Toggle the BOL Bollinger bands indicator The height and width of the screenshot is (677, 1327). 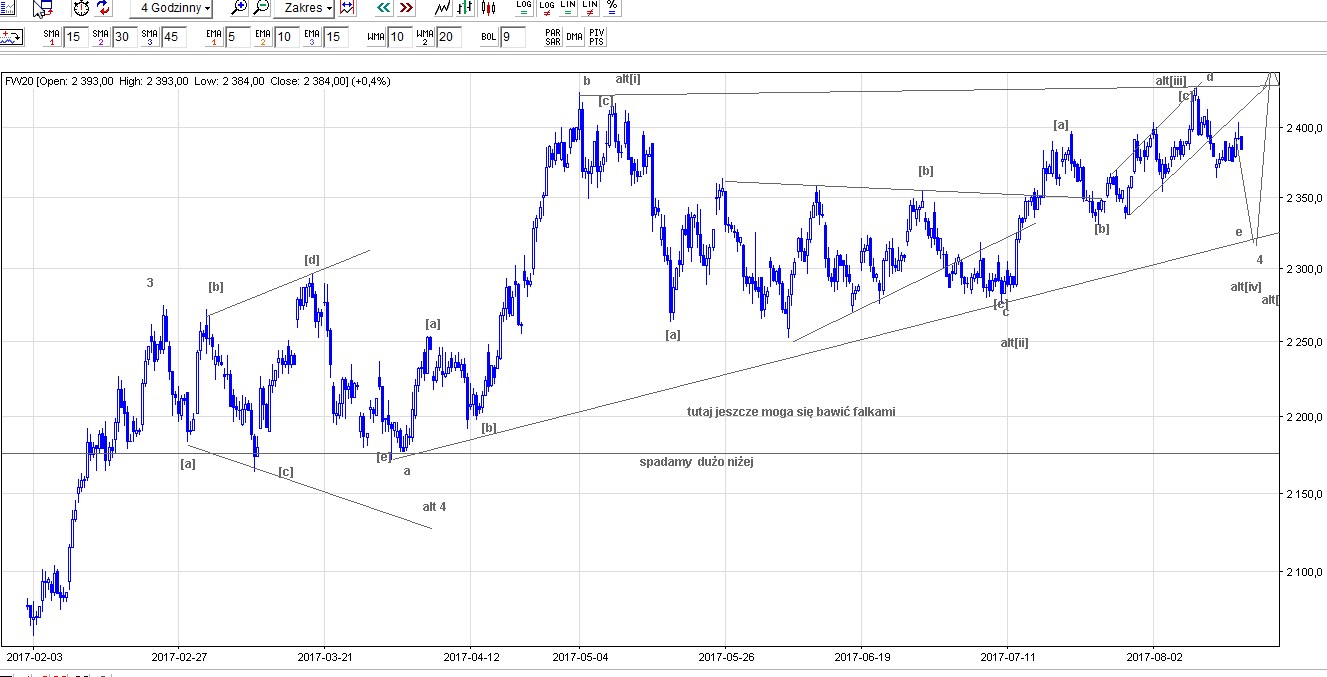pos(488,37)
